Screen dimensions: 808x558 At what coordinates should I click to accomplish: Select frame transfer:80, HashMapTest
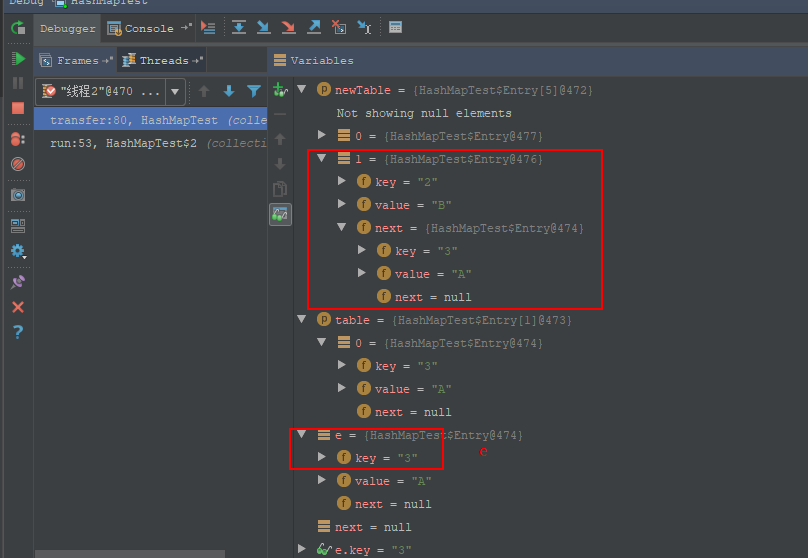(x=150, y=120)
